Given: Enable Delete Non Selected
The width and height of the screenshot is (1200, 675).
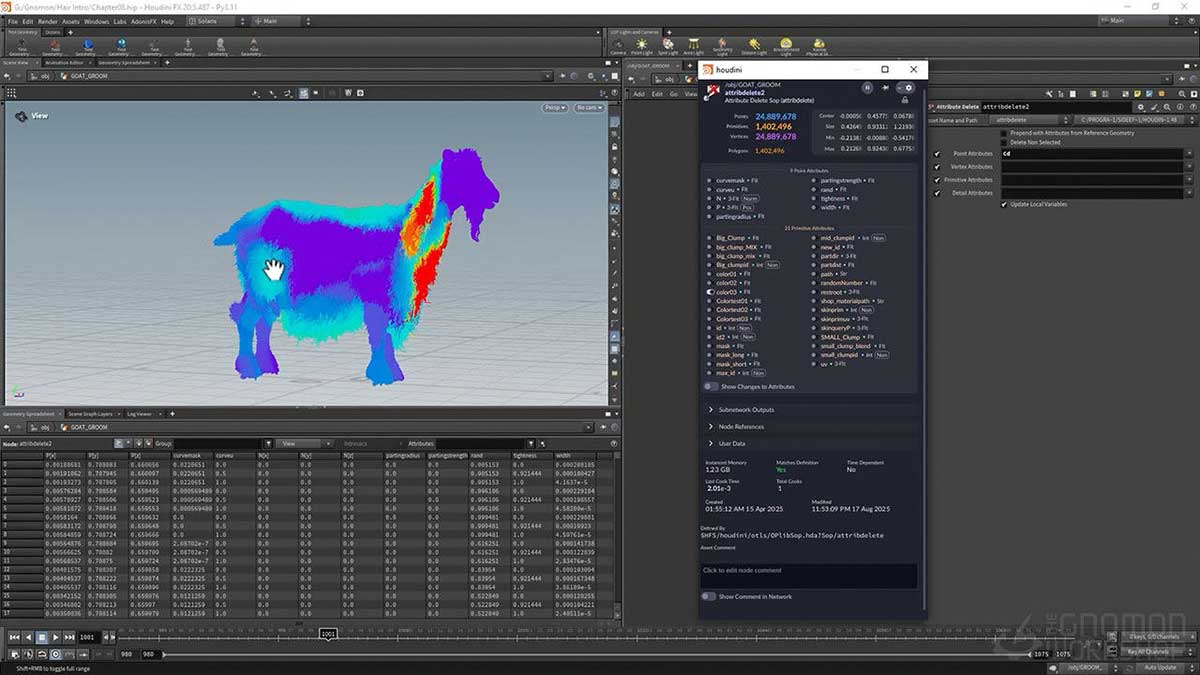Looking at the screenshot, I should click(x=1004, y=142).
